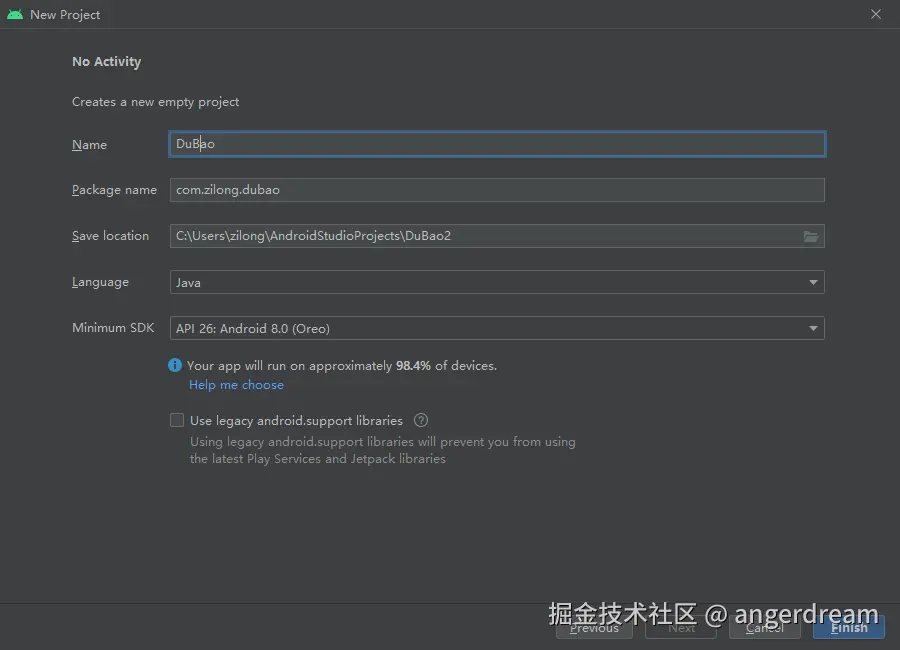The height and width of the screenshot is (650, 900).
Task: Click the 98.4% of devices message
Action: click(342, 366)
